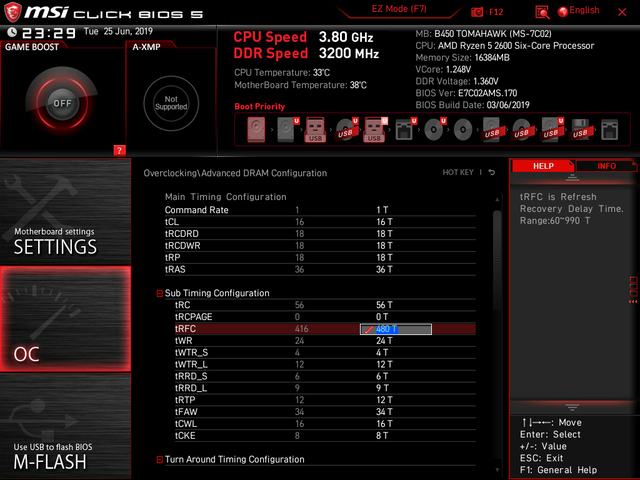
Task: Select the USB key boot icon without UEFI badge
Action: tap(315, 130)
